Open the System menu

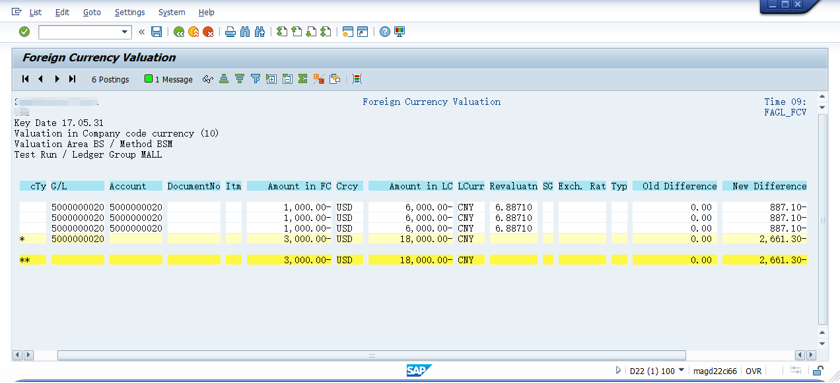[171, 12]
